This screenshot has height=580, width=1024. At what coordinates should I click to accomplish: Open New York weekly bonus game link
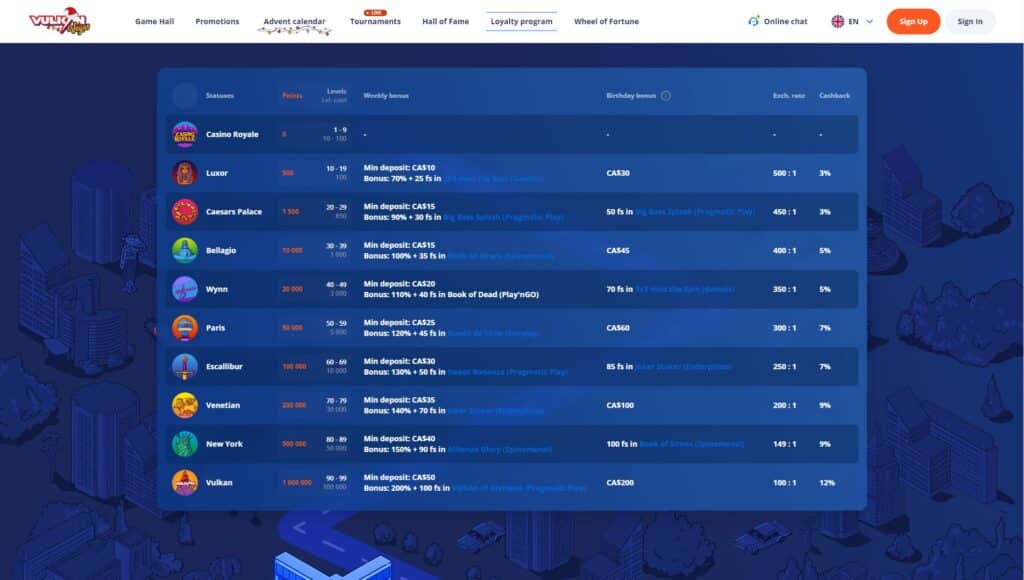point(500,449)
